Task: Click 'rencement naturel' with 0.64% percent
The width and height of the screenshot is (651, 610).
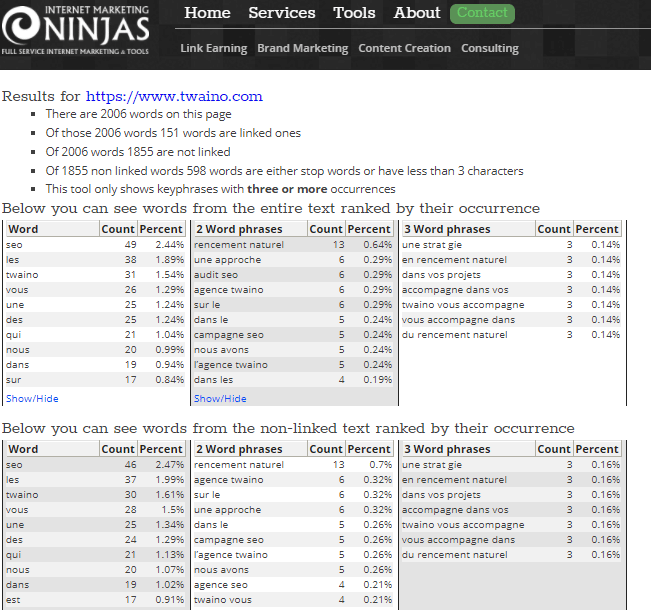Action: pyautogui.click(x=239, y=245)
